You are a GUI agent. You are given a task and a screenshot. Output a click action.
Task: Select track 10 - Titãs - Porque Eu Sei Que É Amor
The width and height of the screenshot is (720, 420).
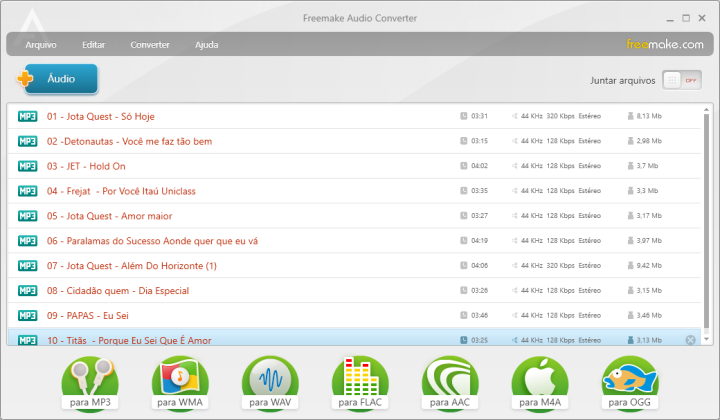click(x=354, y=337)
